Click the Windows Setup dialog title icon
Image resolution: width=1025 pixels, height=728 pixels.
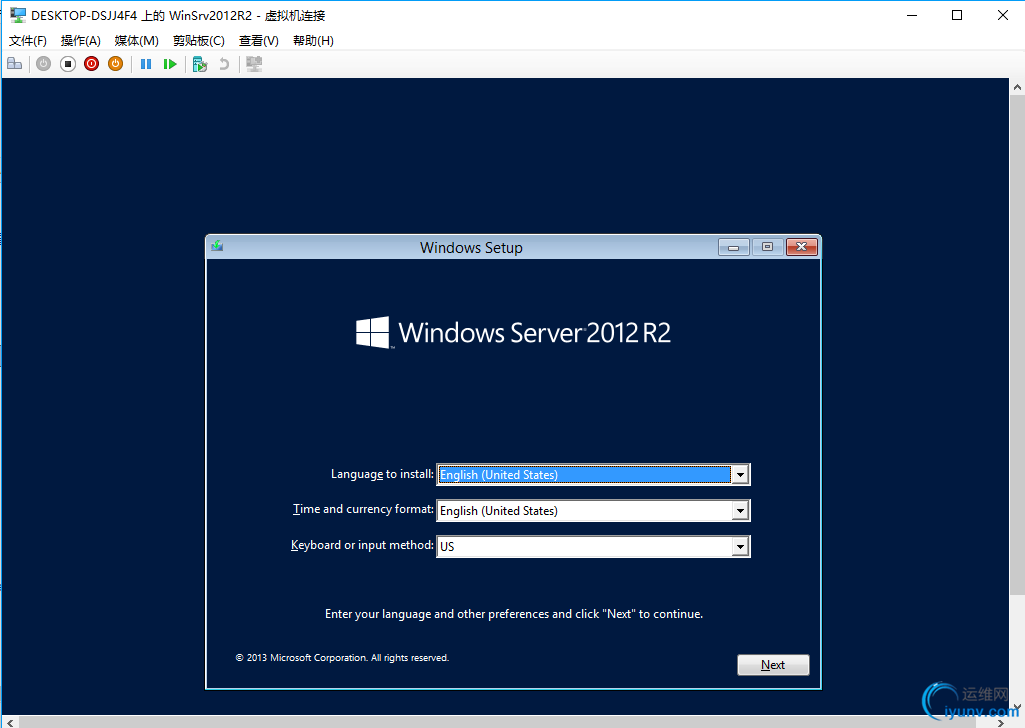[218, 246]
